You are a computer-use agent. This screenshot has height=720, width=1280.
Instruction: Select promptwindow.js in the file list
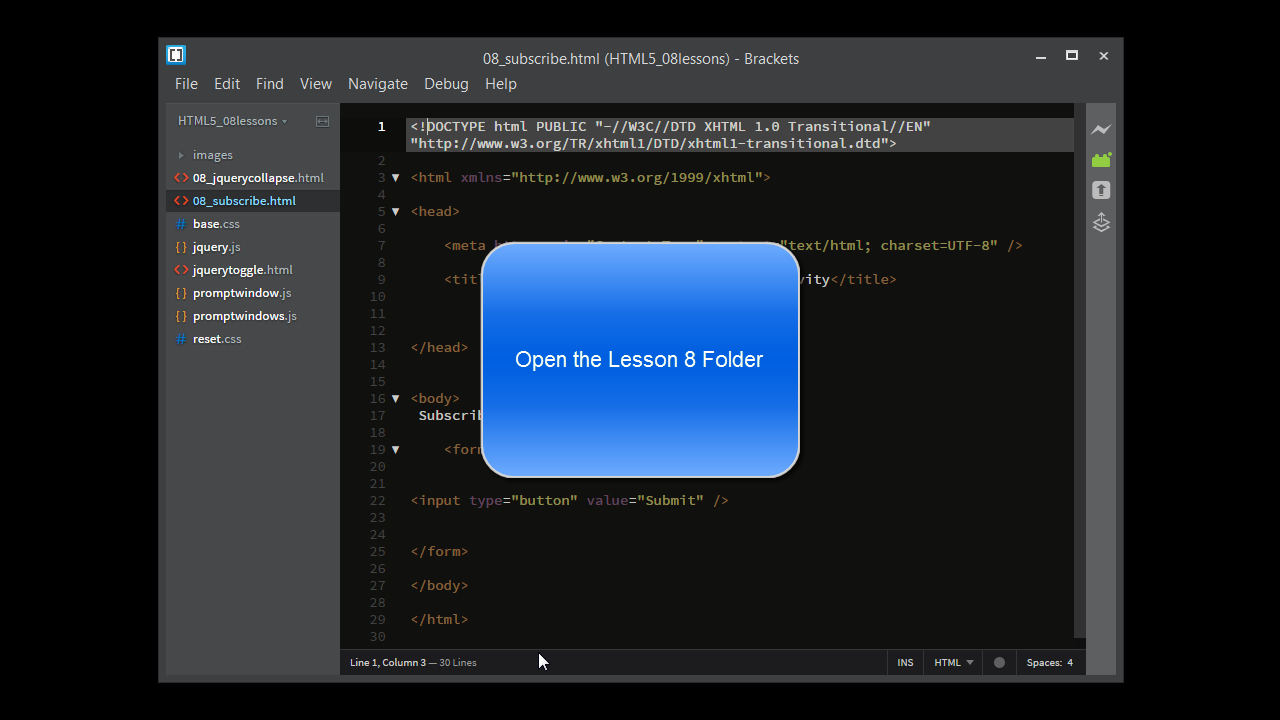coord(242,293)
